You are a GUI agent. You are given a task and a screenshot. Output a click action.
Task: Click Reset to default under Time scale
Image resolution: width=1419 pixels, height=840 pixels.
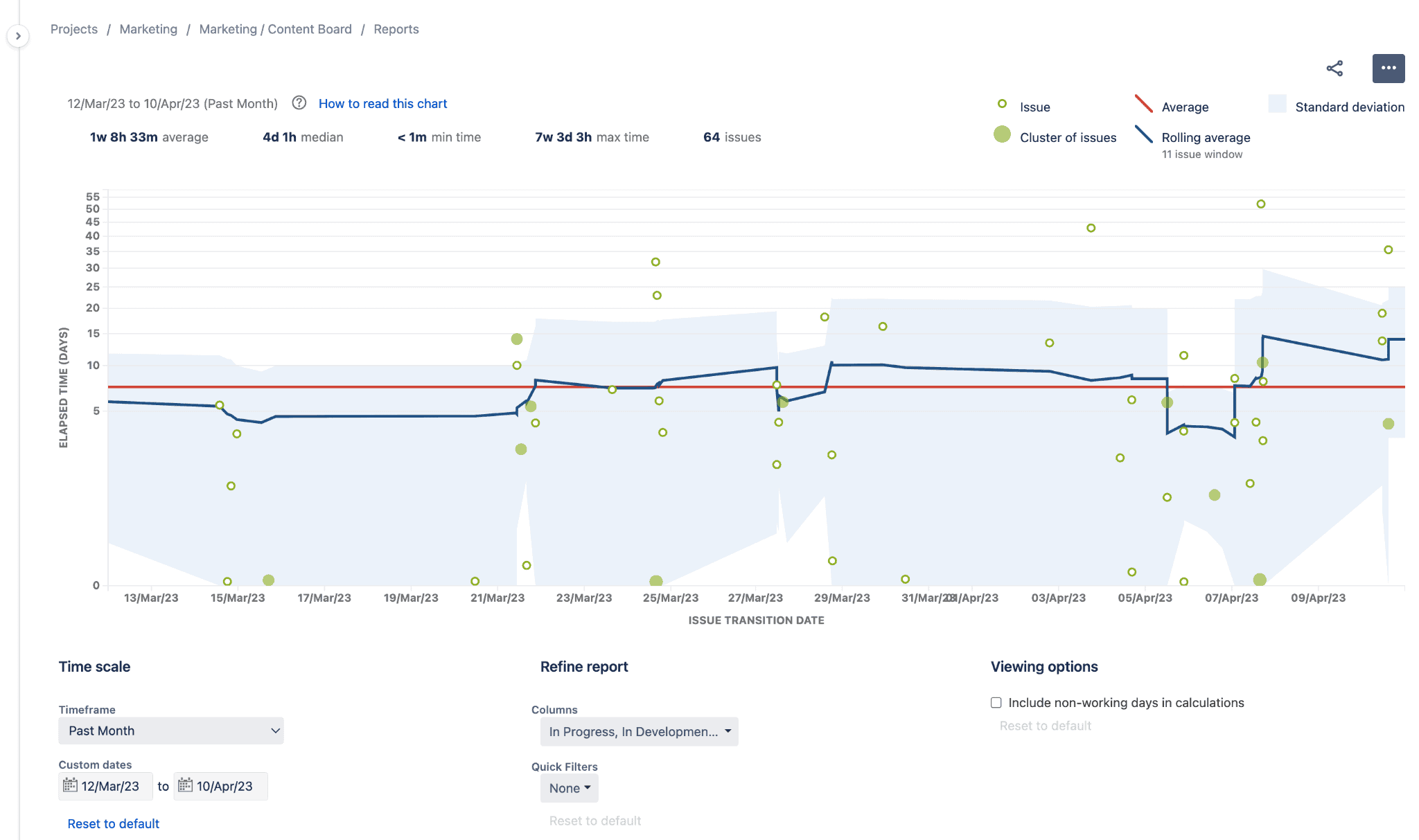tap(112, 823)
